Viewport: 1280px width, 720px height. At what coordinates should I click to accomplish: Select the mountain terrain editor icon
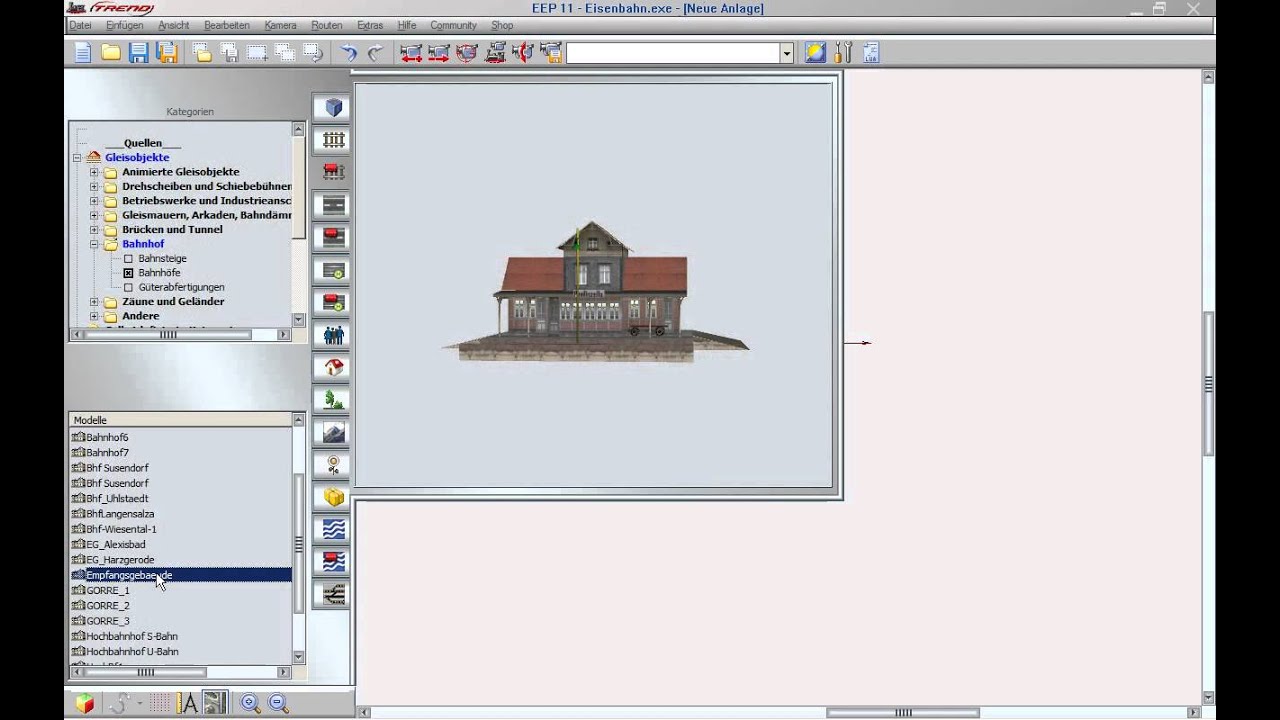click(x=333, y=432)
